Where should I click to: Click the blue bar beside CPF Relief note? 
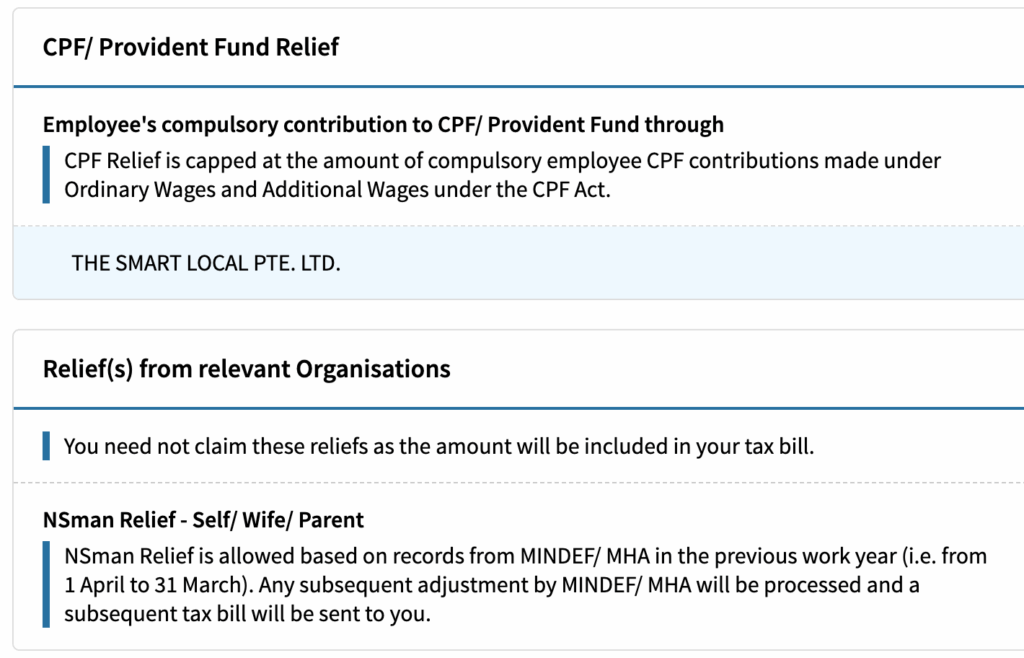(46, 175)
